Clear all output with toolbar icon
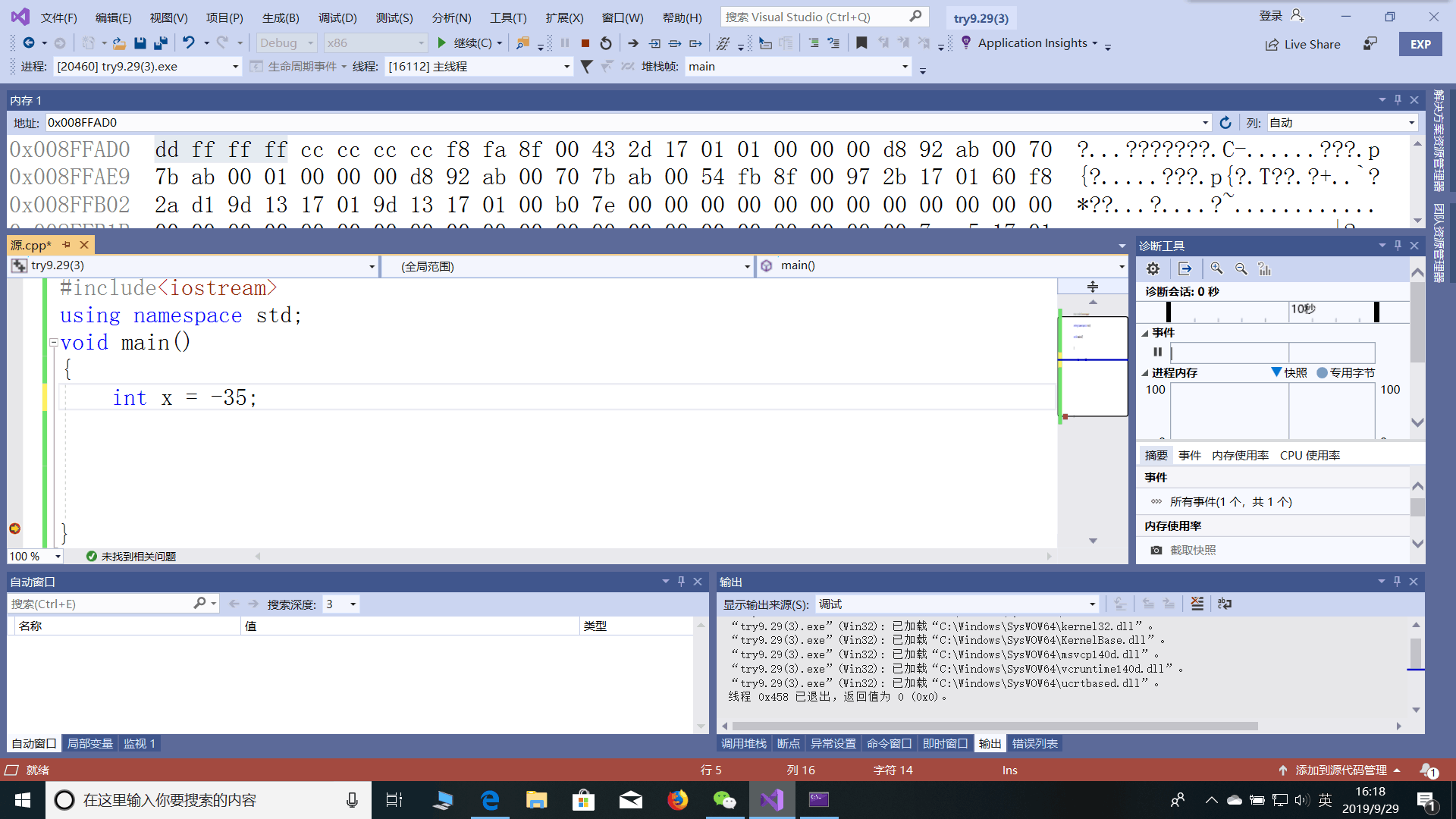Screen dimensions: 1456x819 [1197, 604]
